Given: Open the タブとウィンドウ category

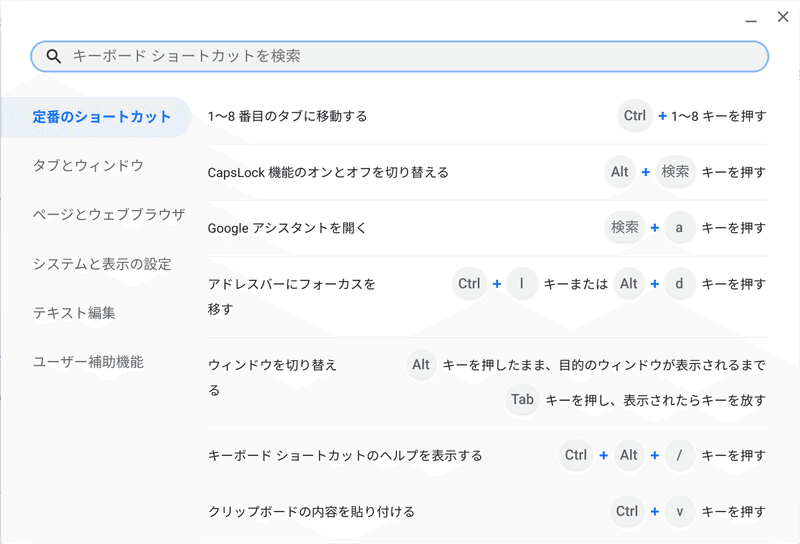Looking at the screenshot, I should (x=88, y=165).
